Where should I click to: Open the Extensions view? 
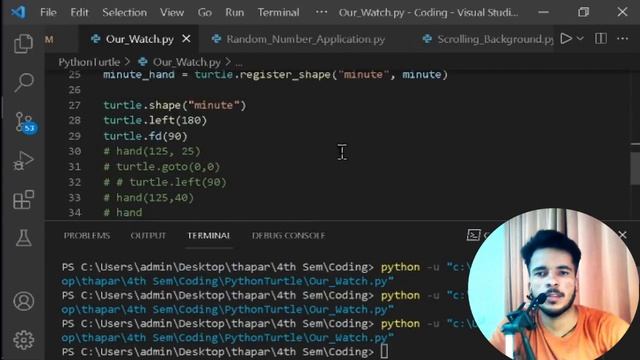click(x=23, y=199)
